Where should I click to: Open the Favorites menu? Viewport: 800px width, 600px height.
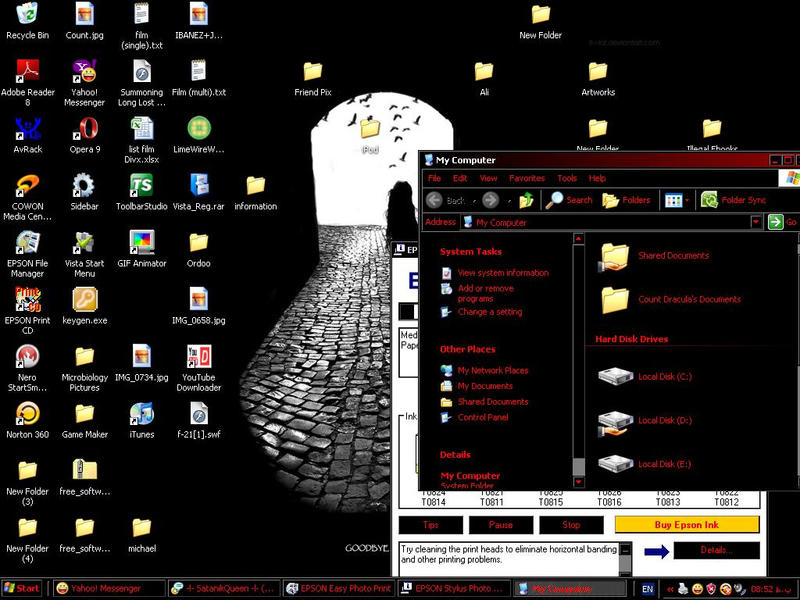pos(527,178)
